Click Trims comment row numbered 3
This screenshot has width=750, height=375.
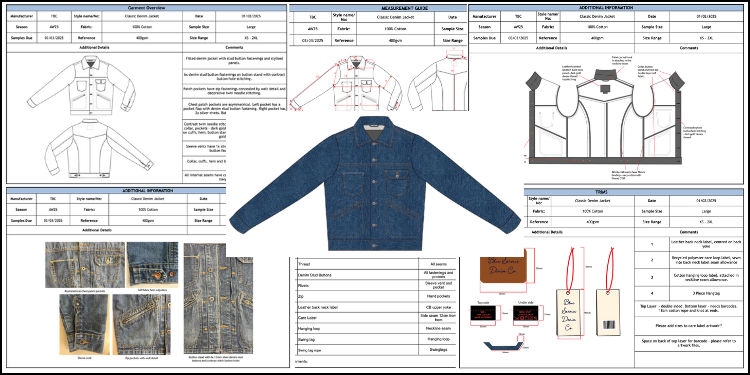tap(689, 277)
